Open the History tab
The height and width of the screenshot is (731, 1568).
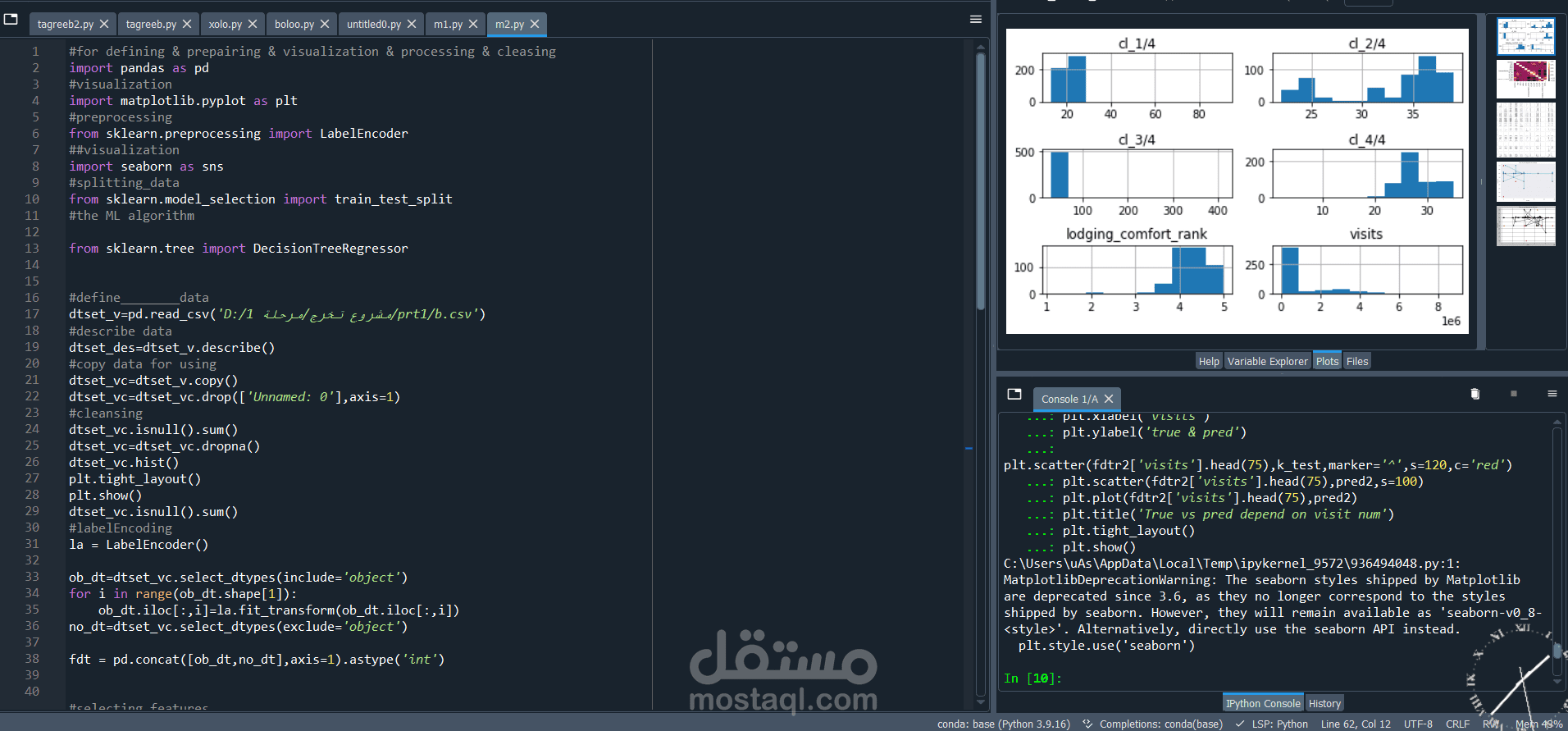coord(1324,703)
